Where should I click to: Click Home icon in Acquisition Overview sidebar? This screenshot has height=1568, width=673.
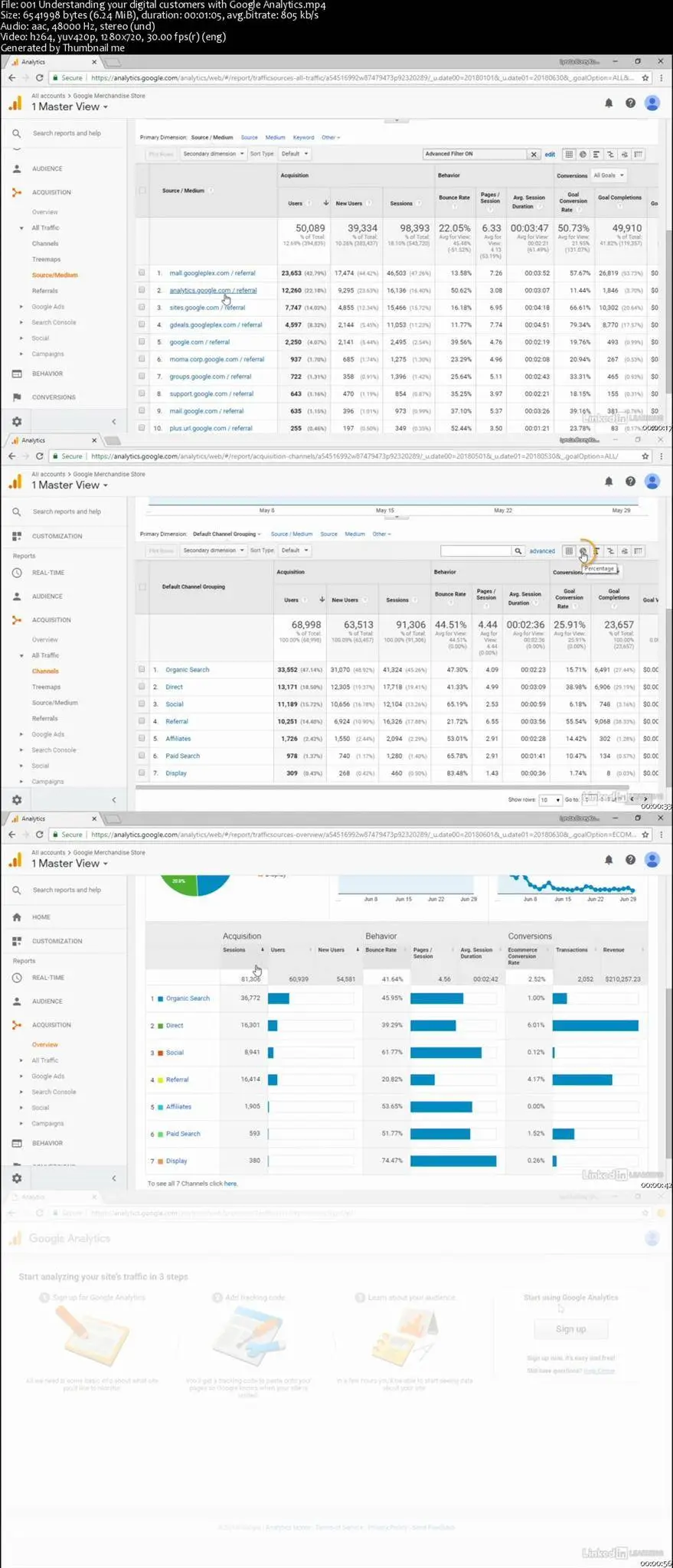pyautogui.click(x=17, y=916)
